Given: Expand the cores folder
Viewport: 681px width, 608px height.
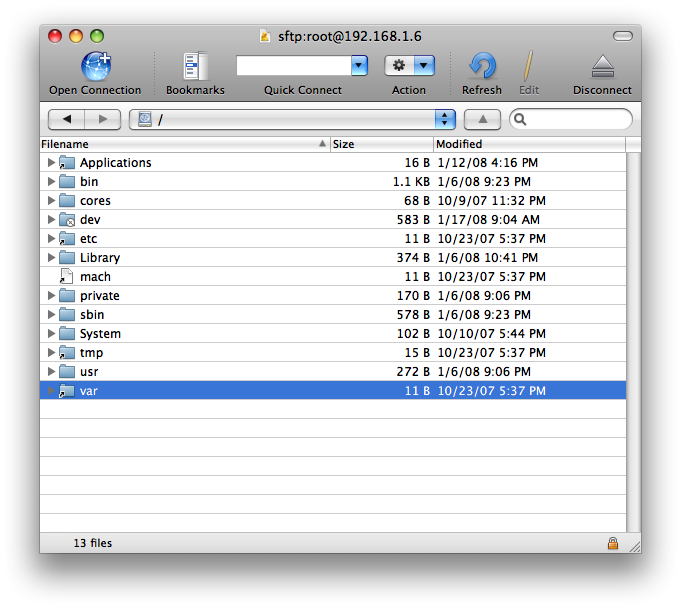Looking at the screenshot, I should (x=51, y=201).
